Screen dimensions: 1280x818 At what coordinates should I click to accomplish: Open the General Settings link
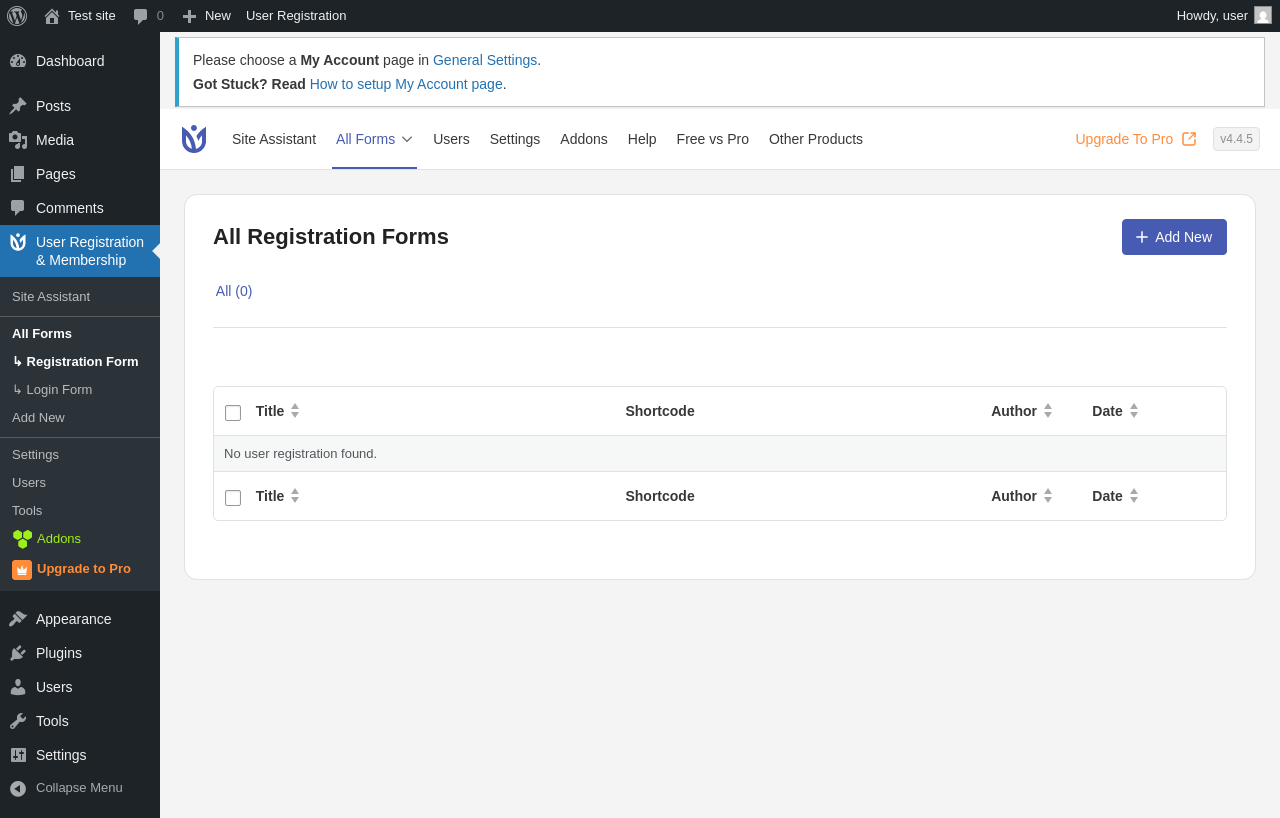click(x=485, y=60)
